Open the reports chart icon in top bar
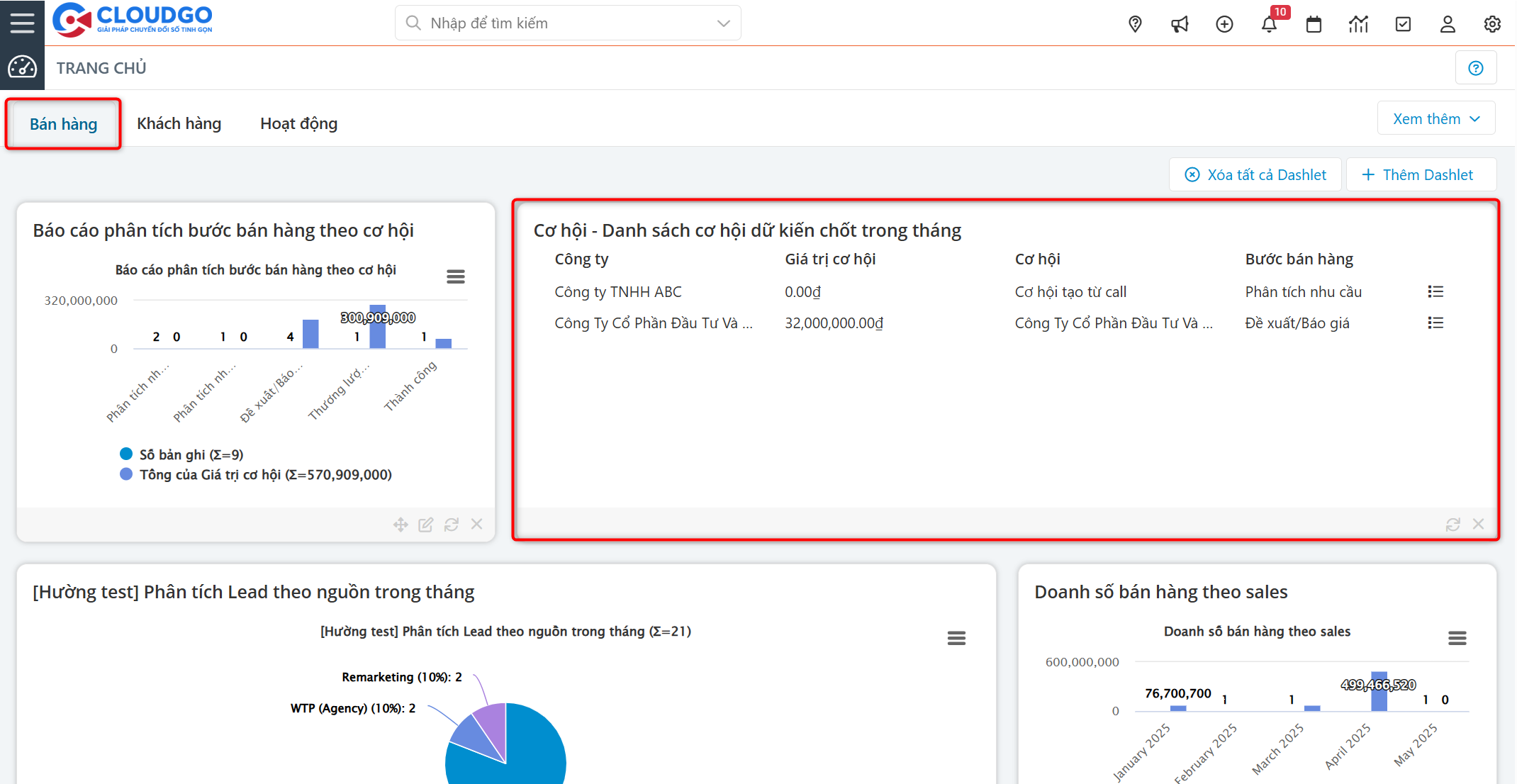1517x784 pixels. click(1359, 23)
